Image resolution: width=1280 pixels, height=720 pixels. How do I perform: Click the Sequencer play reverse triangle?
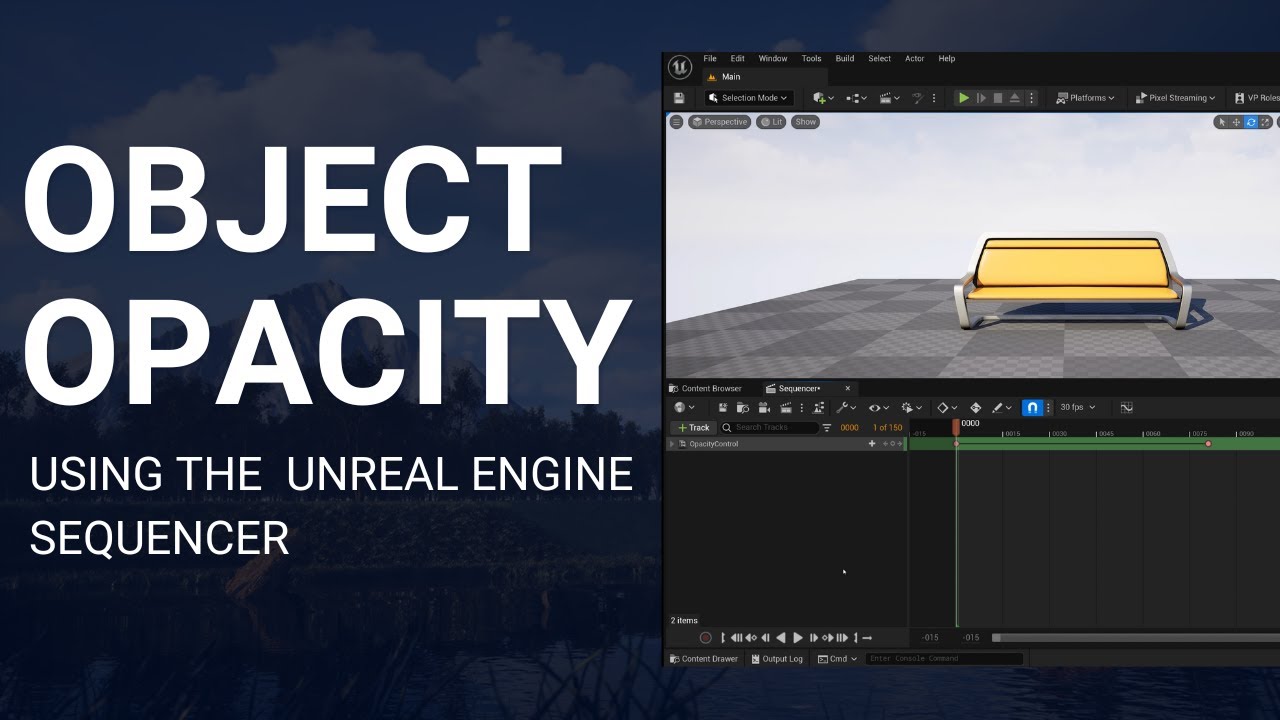tap(781, 638)
